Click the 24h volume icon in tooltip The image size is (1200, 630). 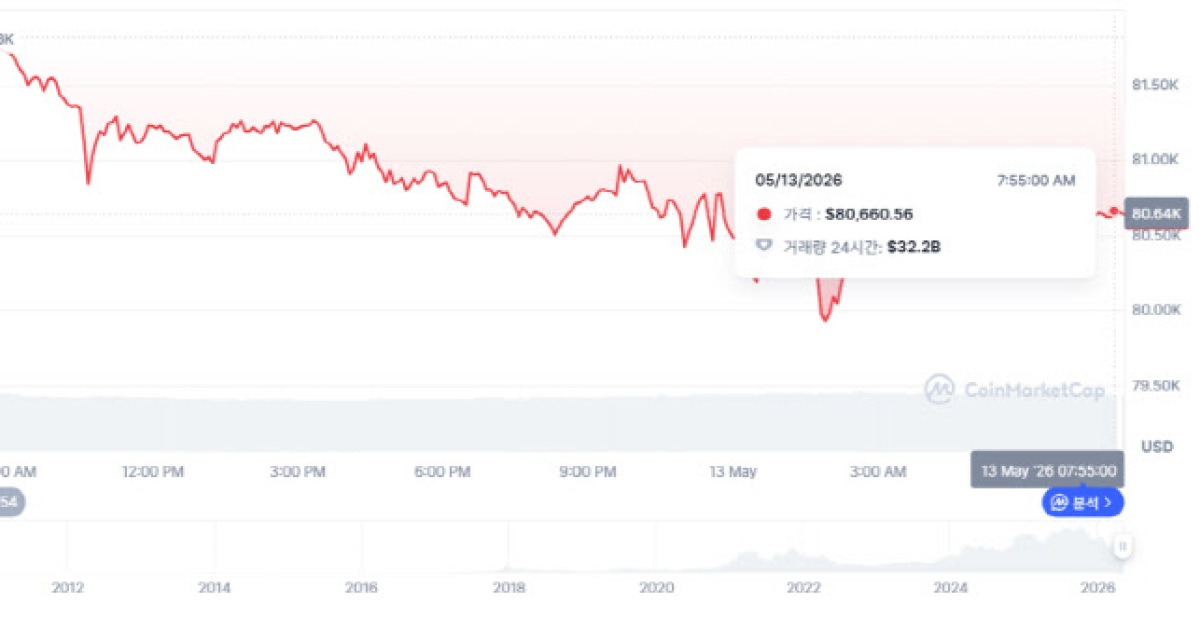(765, 245)
